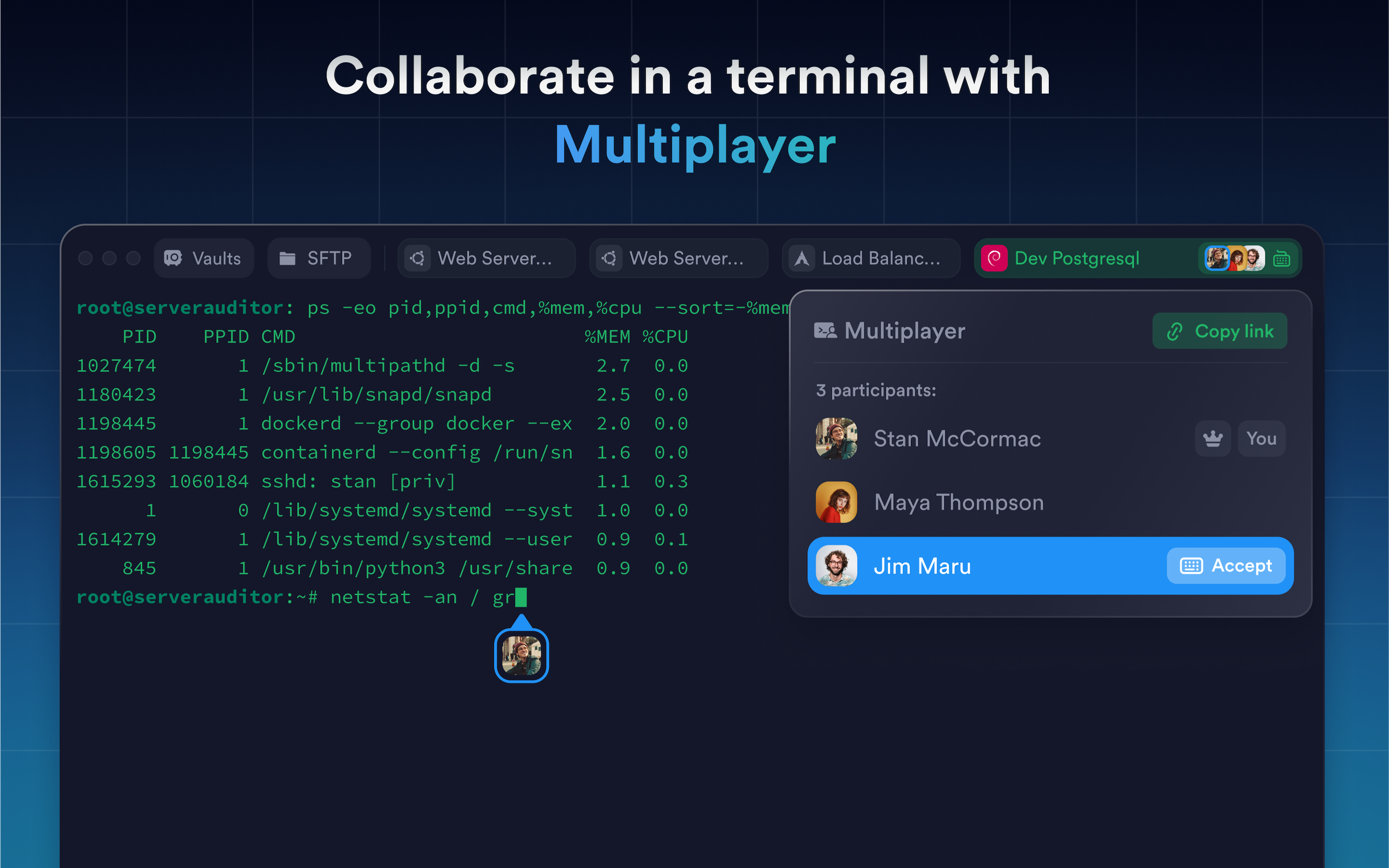Click the sshd: stan [priv] row
This screenshot has height=868, width=1389.
[x=382, y=481]
